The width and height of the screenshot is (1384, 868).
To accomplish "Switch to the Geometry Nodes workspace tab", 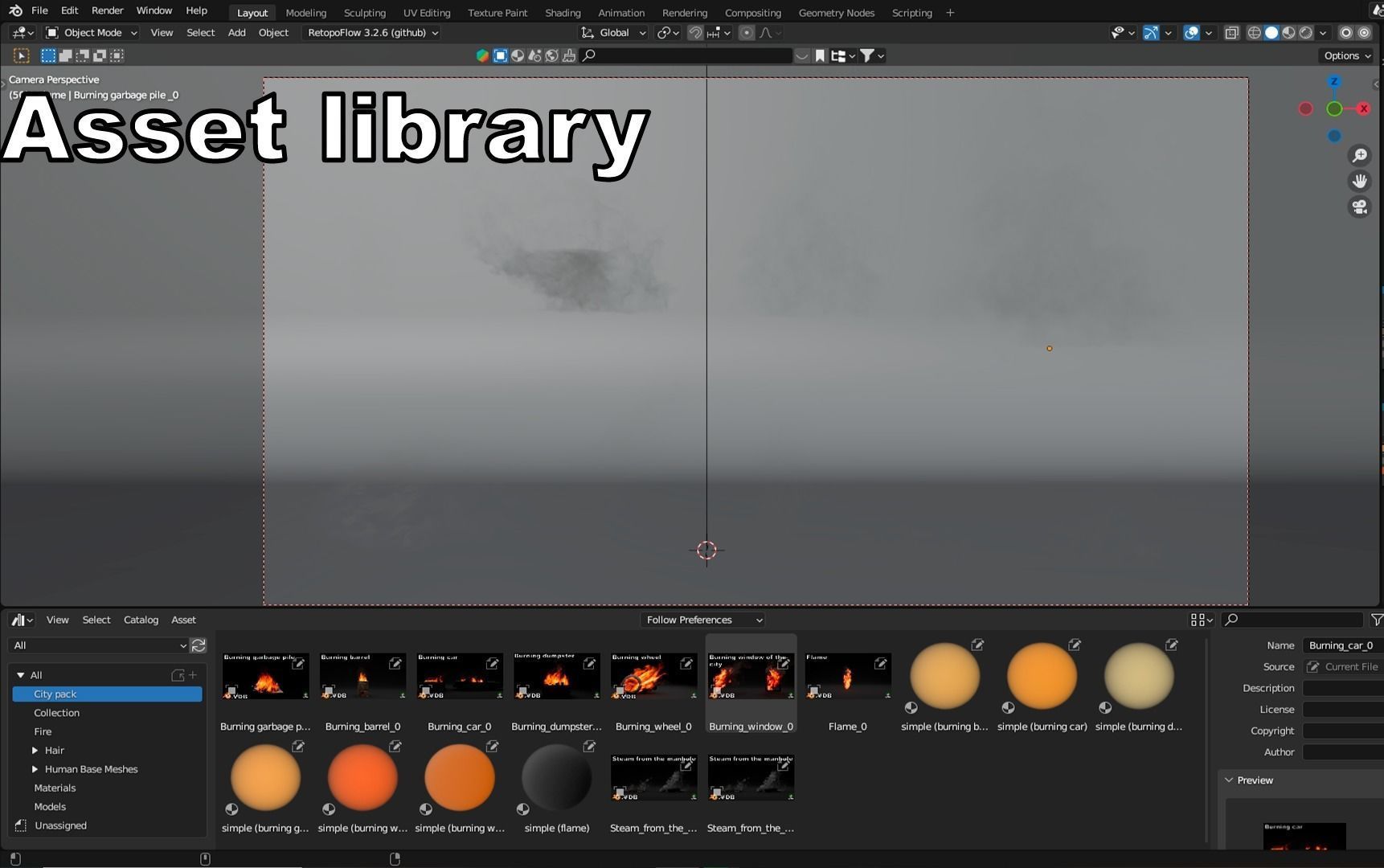I will (836, 13).
